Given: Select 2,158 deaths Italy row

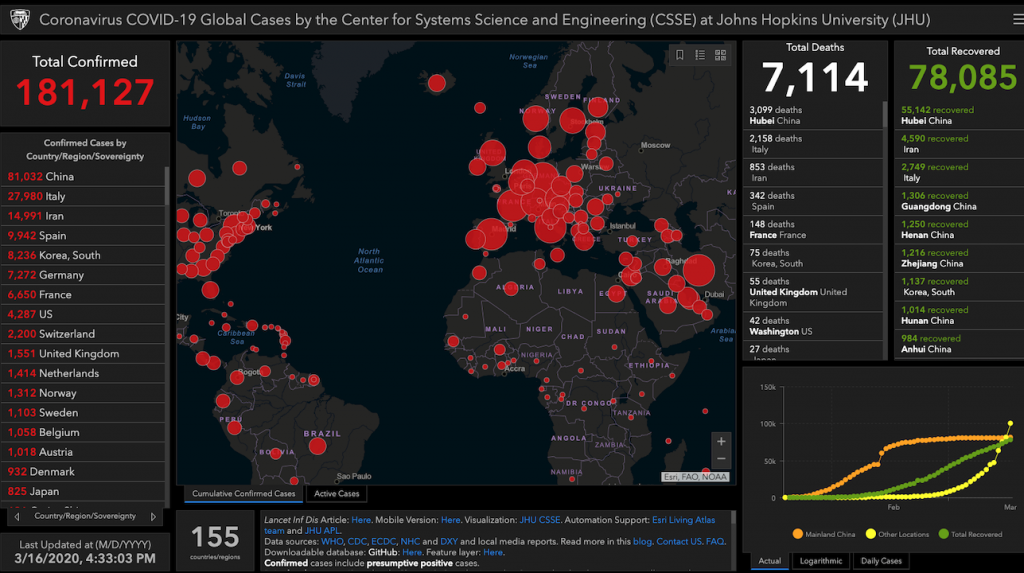Looking at the screenshot, I should (812, 144).
